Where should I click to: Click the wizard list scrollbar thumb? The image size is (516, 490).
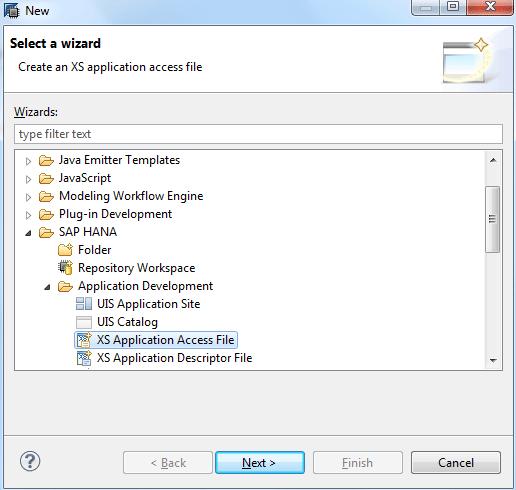[493, 219]
